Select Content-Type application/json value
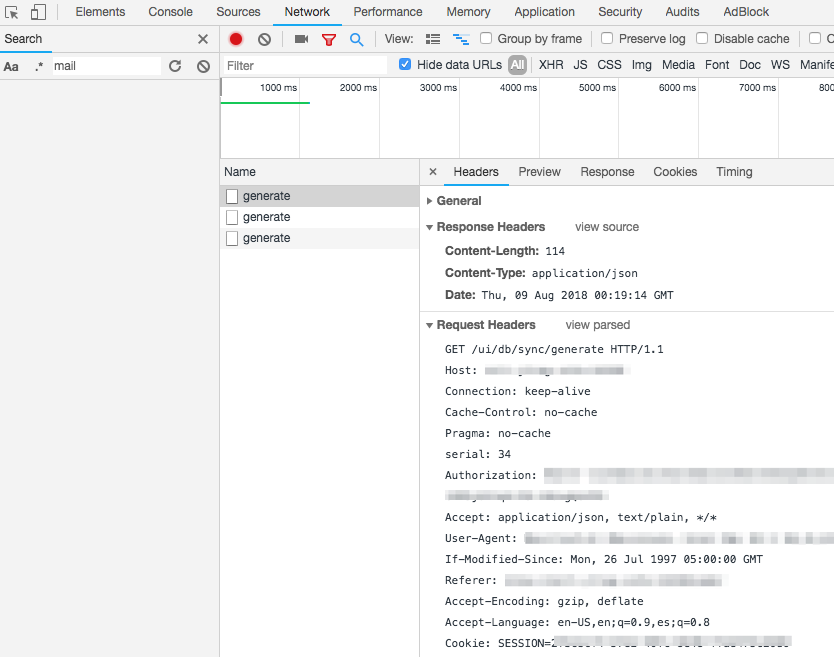Viewport: 834px width, 657px height. click(x=585, y=273)
